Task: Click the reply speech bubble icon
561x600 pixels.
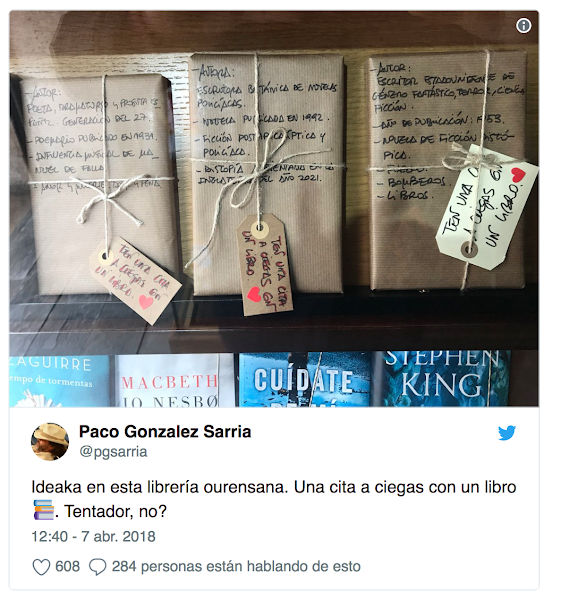Action: tap(97, 567)
